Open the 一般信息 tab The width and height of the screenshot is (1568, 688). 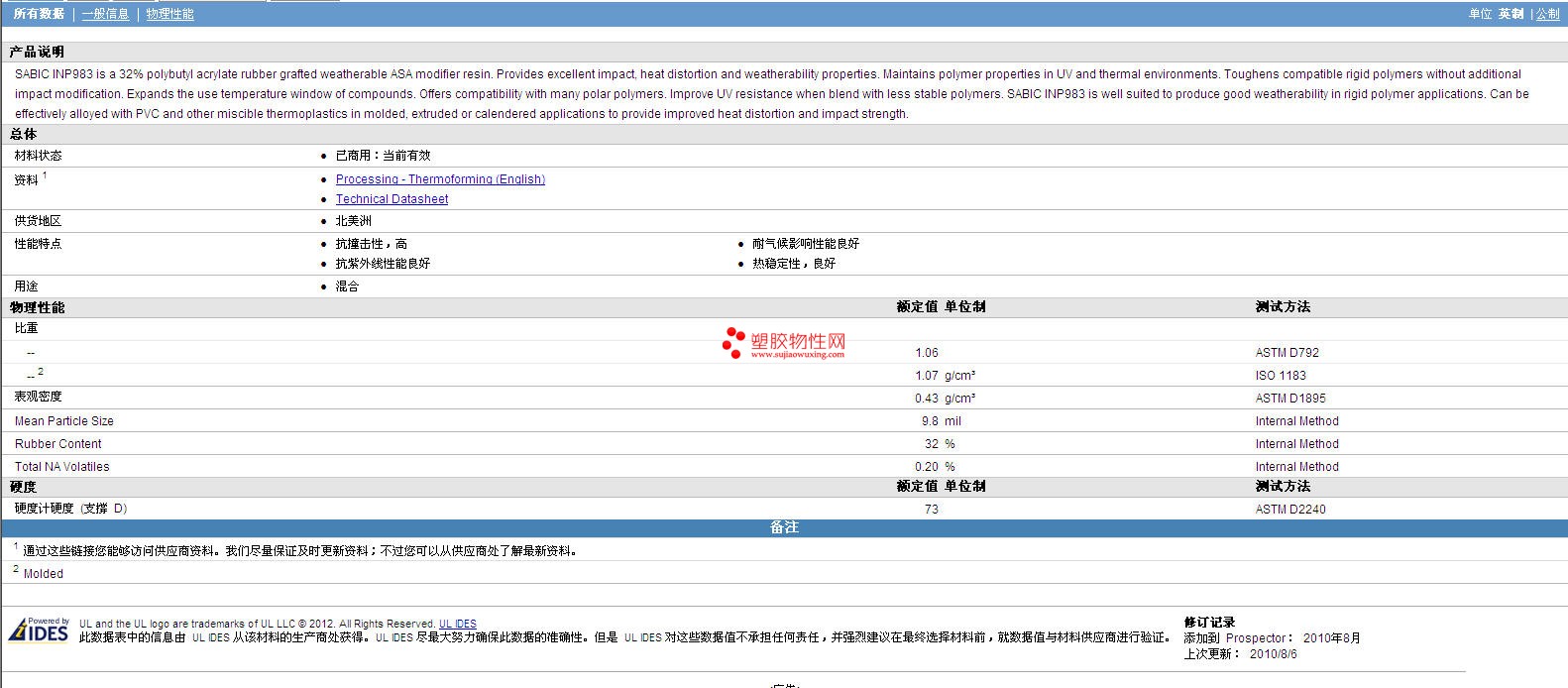[105, 14]
